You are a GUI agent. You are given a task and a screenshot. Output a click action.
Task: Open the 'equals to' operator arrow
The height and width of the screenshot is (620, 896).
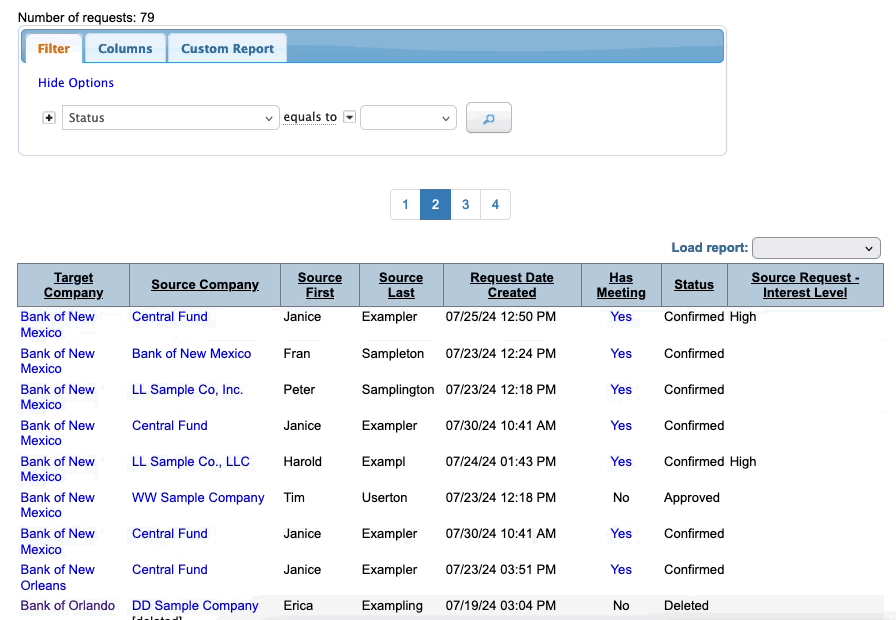[x=349, y=117]
